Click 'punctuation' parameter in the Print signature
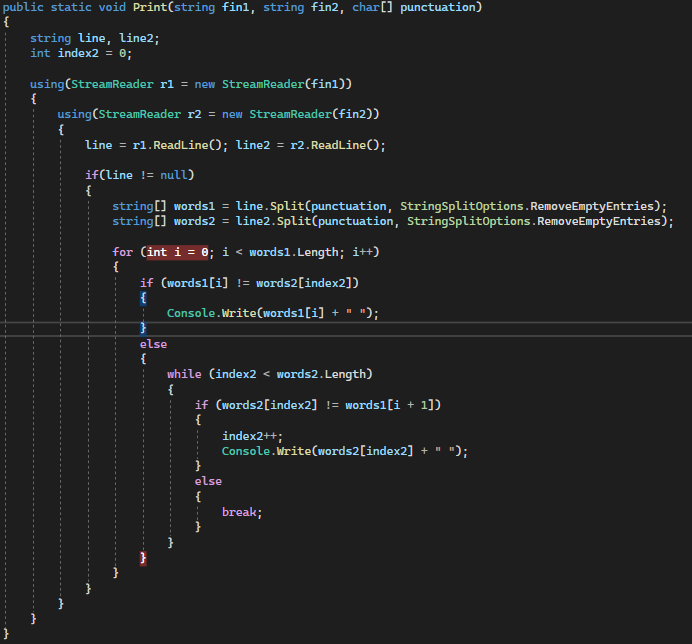Image resolution: width=692 pixels, height=644 pixels. (437, 7)
